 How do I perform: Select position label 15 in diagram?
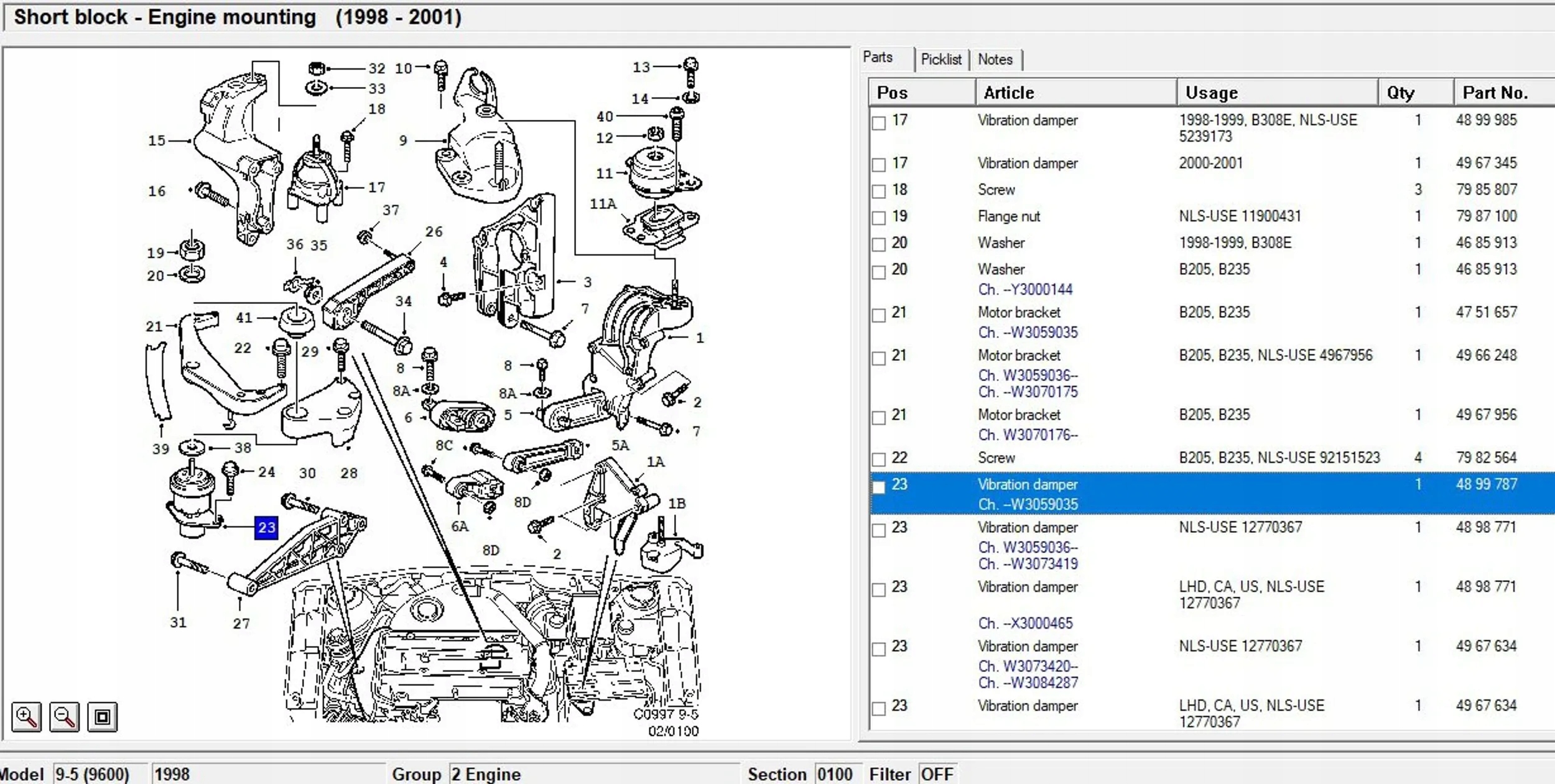coord(157,141)
